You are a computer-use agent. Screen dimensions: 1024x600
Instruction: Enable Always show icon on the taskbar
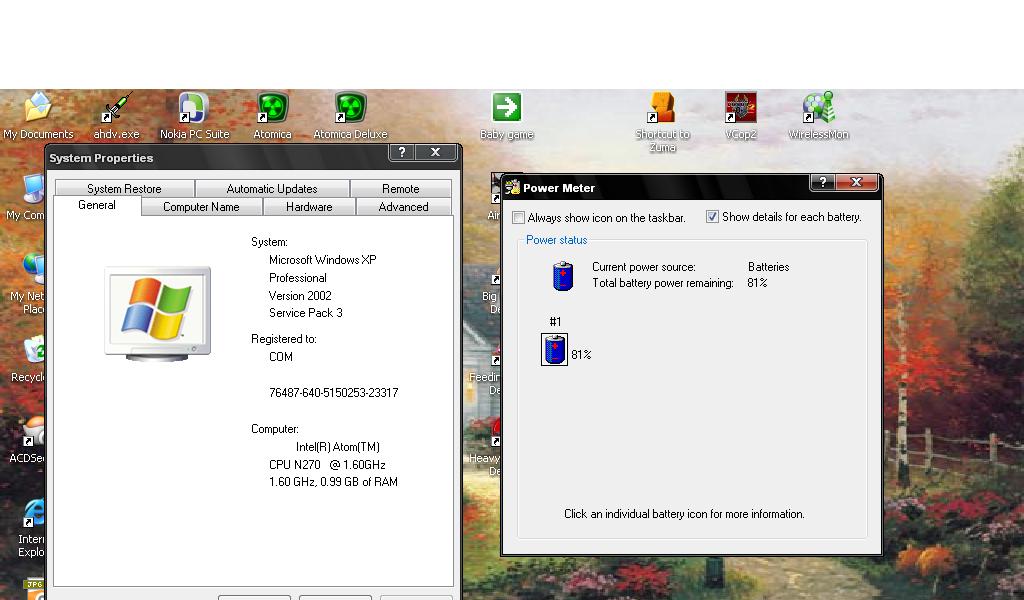(519, 217)
